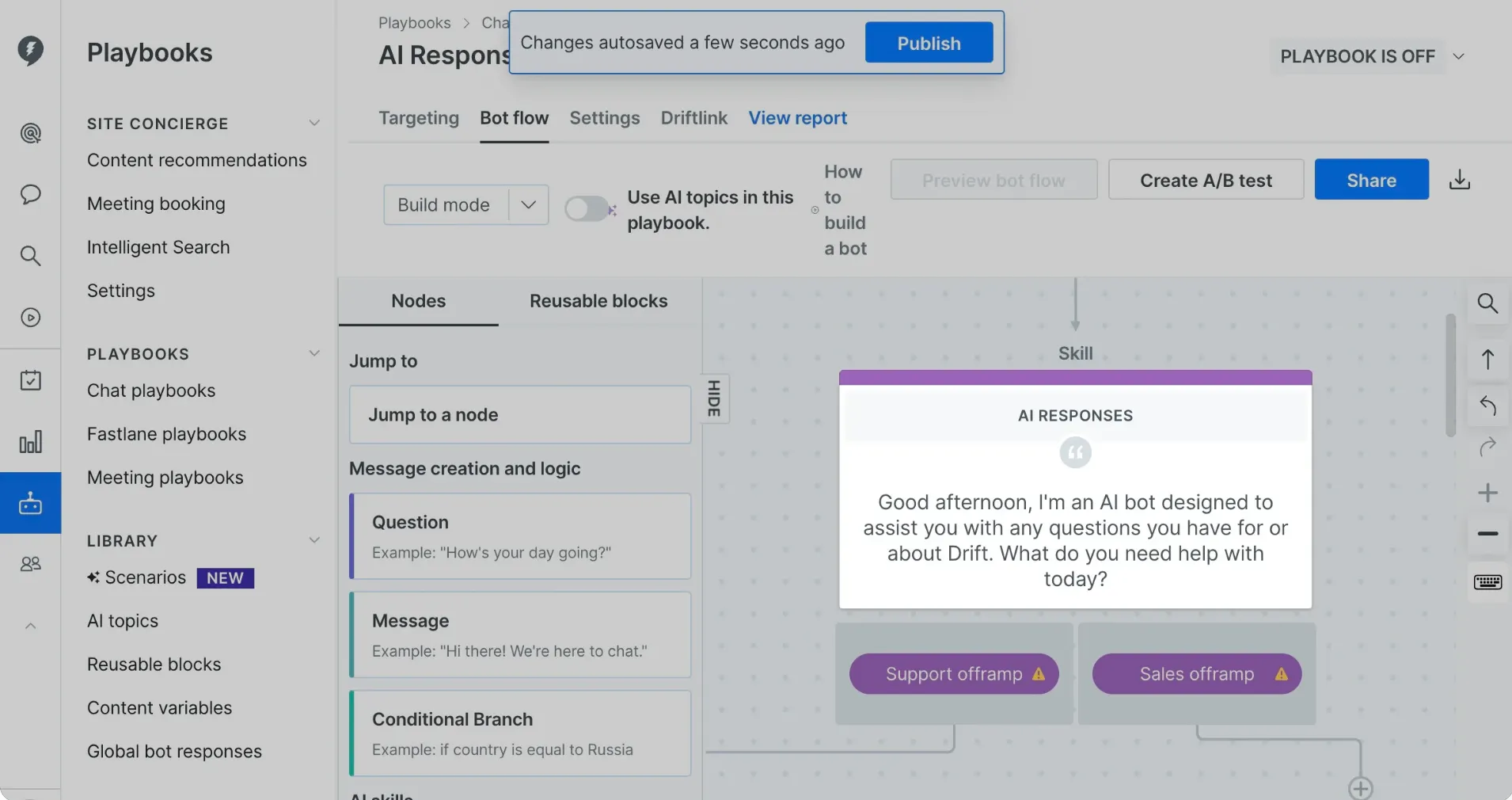Screen dimensions: 1512x800
Task: Toggle Use AI topics in this playbook
Action: pos(587,209)
